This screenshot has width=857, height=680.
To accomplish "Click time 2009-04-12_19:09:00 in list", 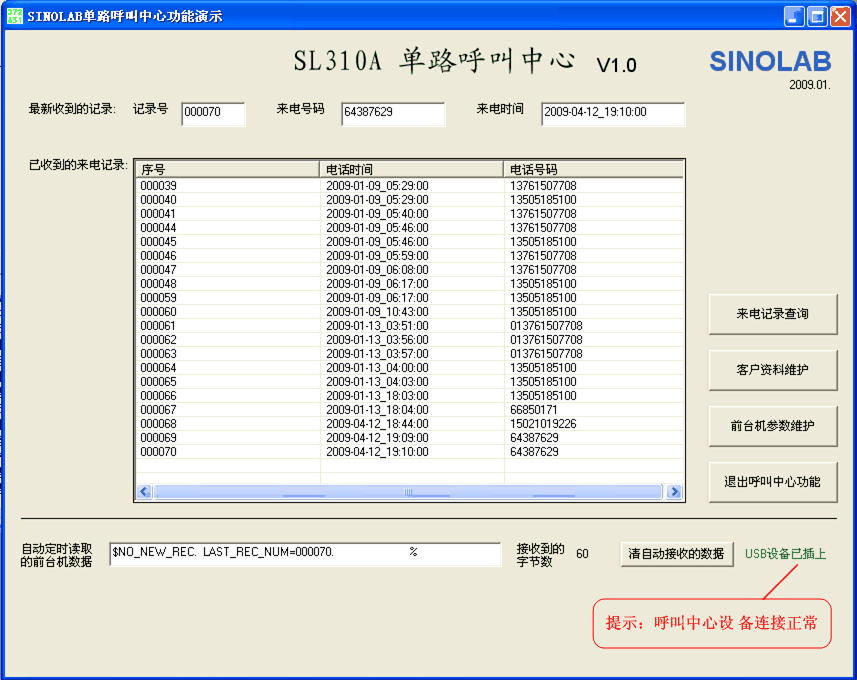I will pyautogui.click(x=377, y=438).
